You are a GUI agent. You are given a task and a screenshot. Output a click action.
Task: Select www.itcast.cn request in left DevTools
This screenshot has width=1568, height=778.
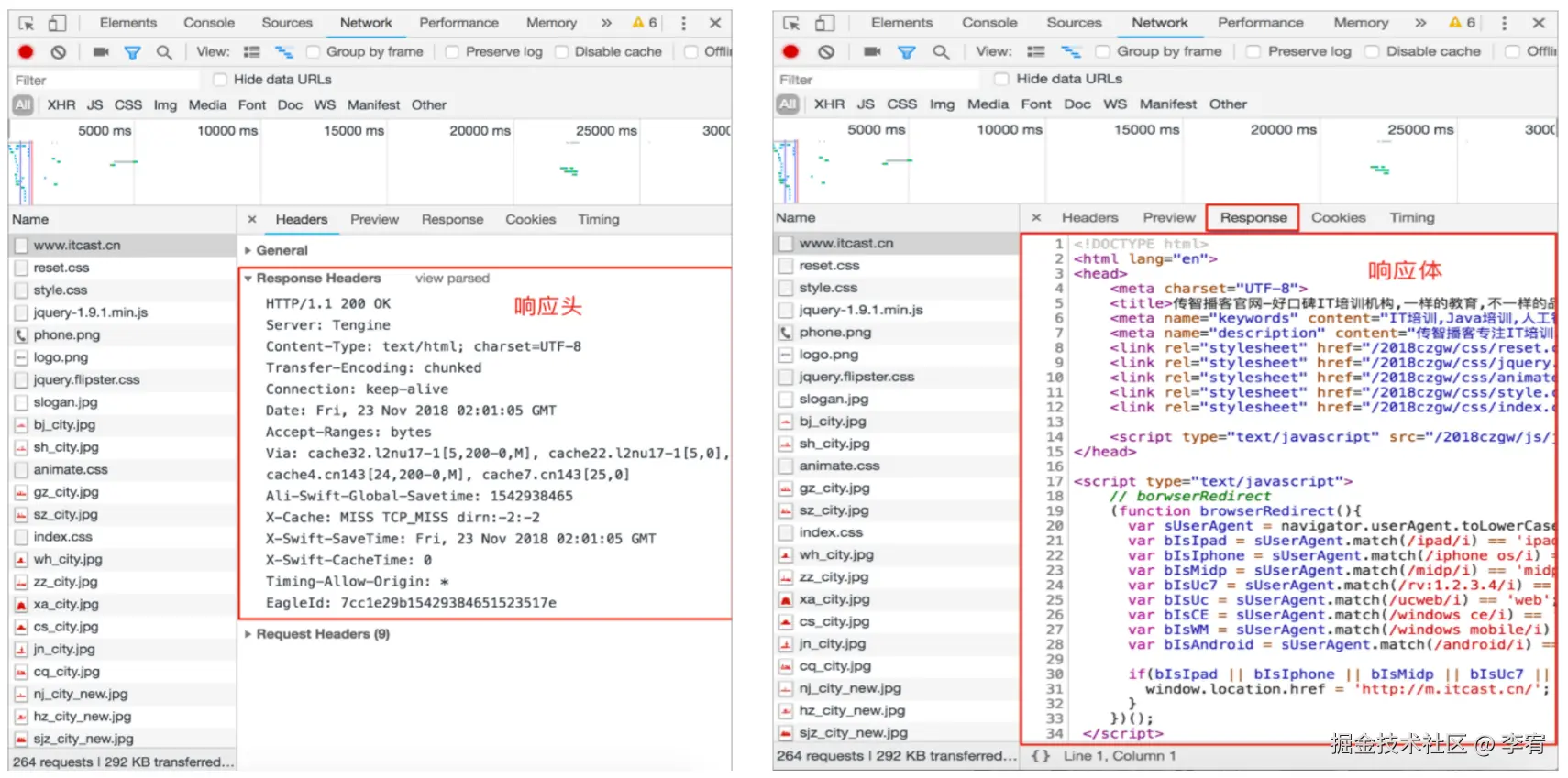point(123,246)
